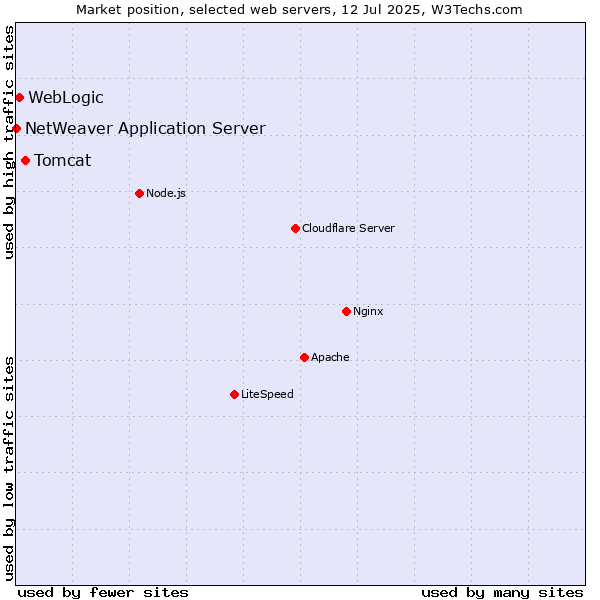Click the 'Apache' label text
This screenshot has width=600, height=600.
[x=330, y=357]
